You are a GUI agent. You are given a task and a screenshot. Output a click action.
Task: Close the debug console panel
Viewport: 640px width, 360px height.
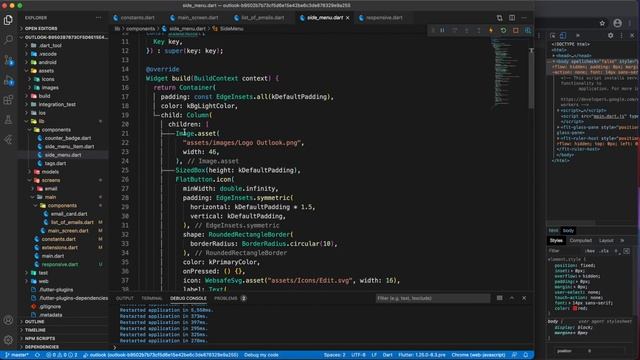point(524,298)
